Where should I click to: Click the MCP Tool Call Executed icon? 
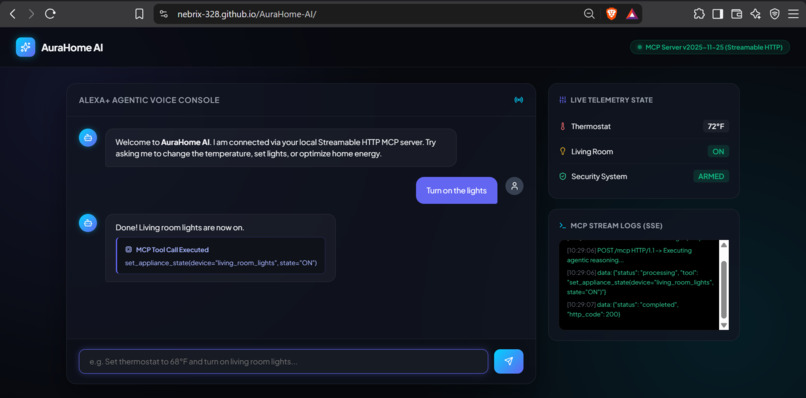point(129,249)
